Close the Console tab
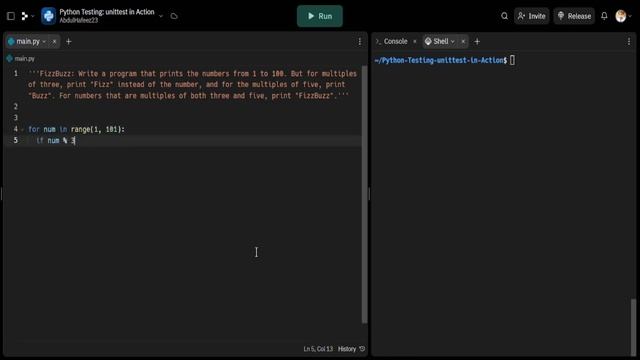The width and height of the screenshot is (640, 360). pyautogui.click(x=415, y=41)
